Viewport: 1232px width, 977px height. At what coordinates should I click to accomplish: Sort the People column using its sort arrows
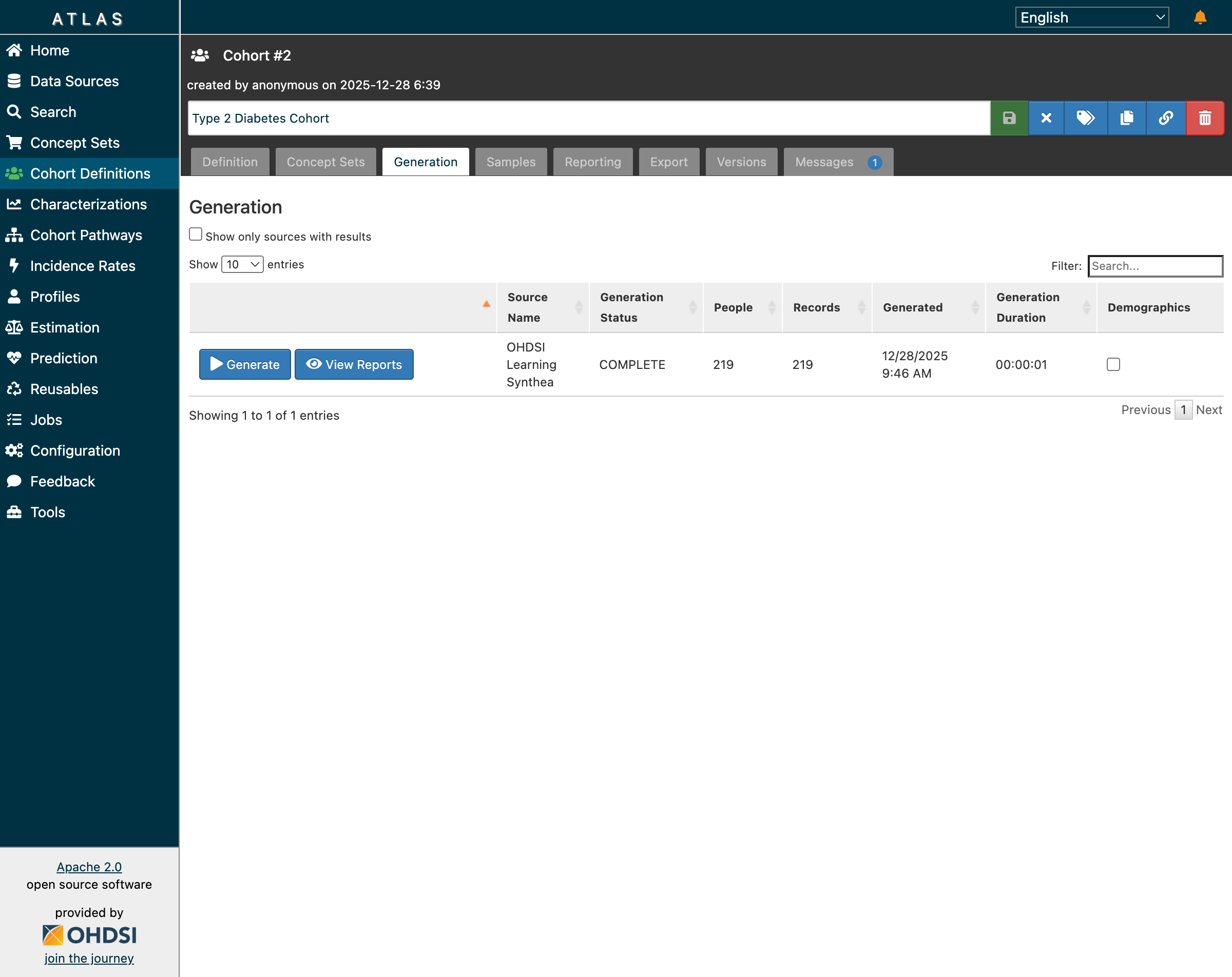point(773,307)
